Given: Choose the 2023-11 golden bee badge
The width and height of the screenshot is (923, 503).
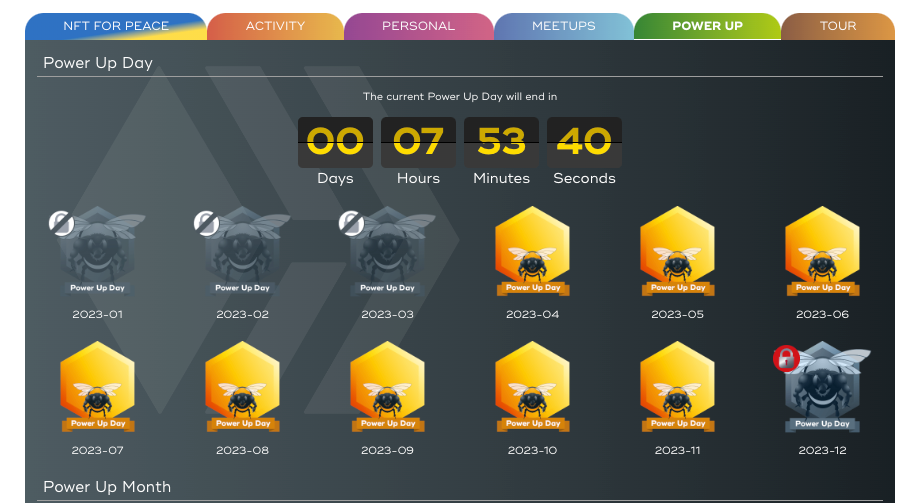Looking at the screenshot, I should pos(678,387).
